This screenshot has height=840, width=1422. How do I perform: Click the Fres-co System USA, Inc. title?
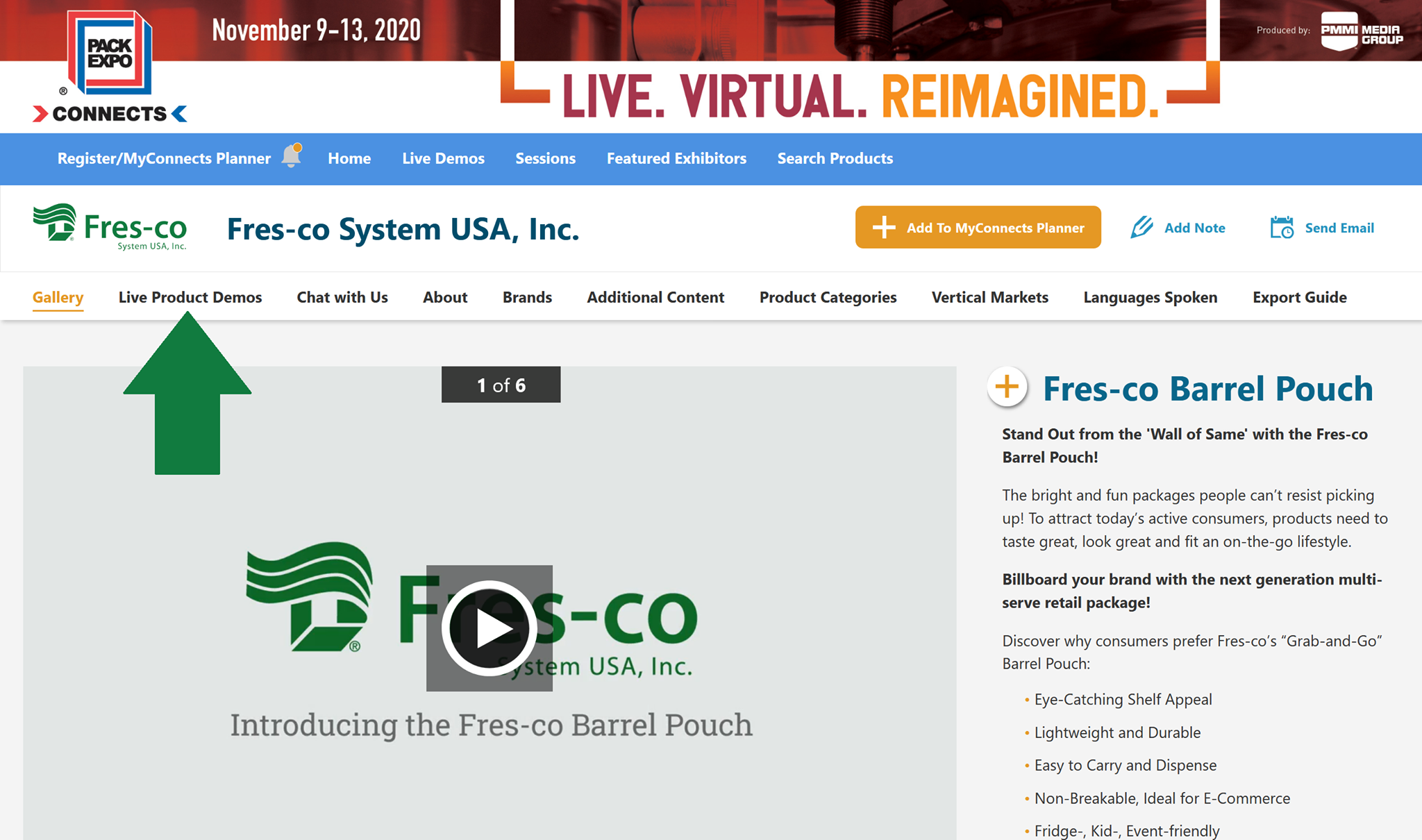tap(403, 228)
